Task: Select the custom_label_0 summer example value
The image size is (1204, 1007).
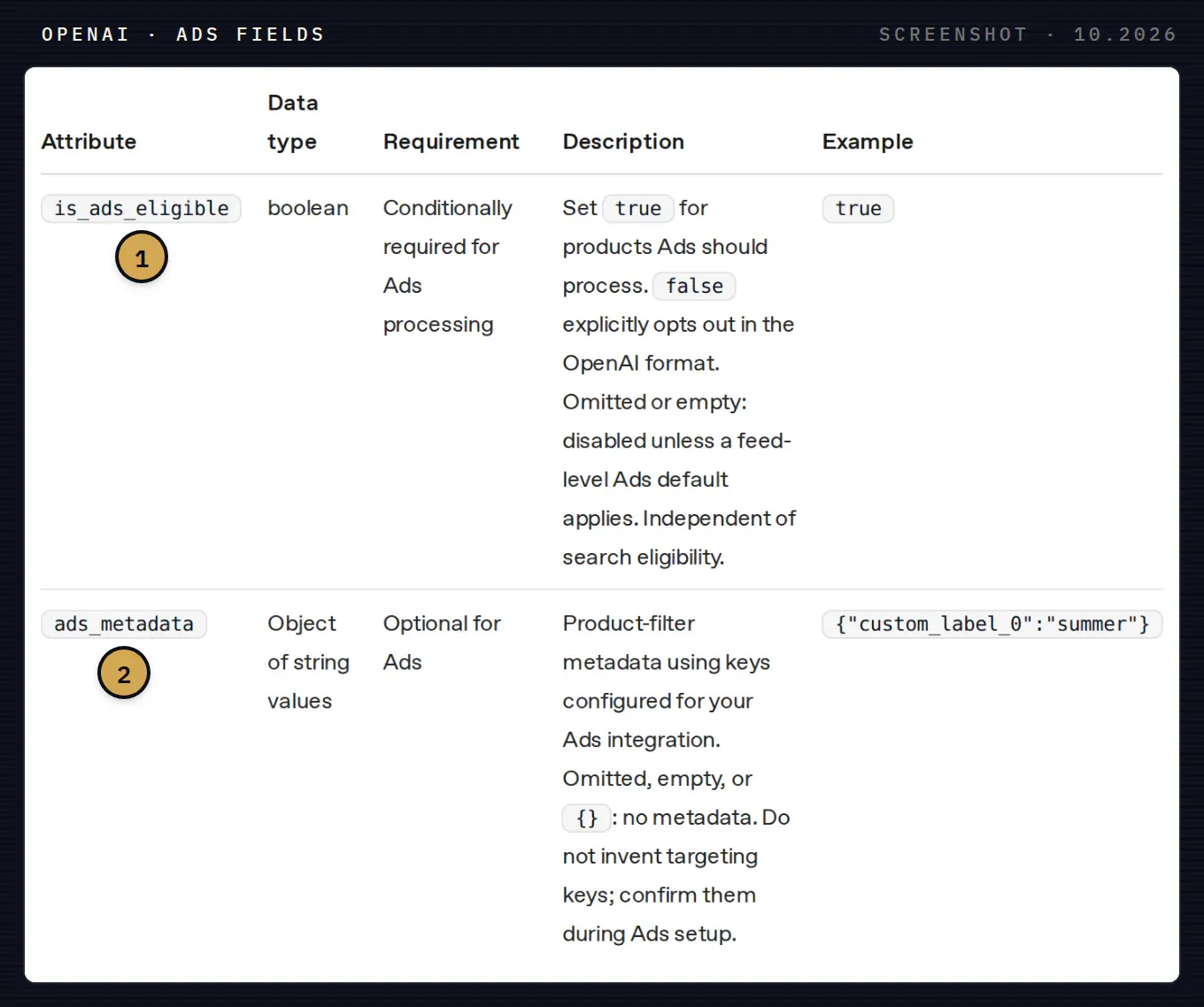Action: tap(992, 624)
